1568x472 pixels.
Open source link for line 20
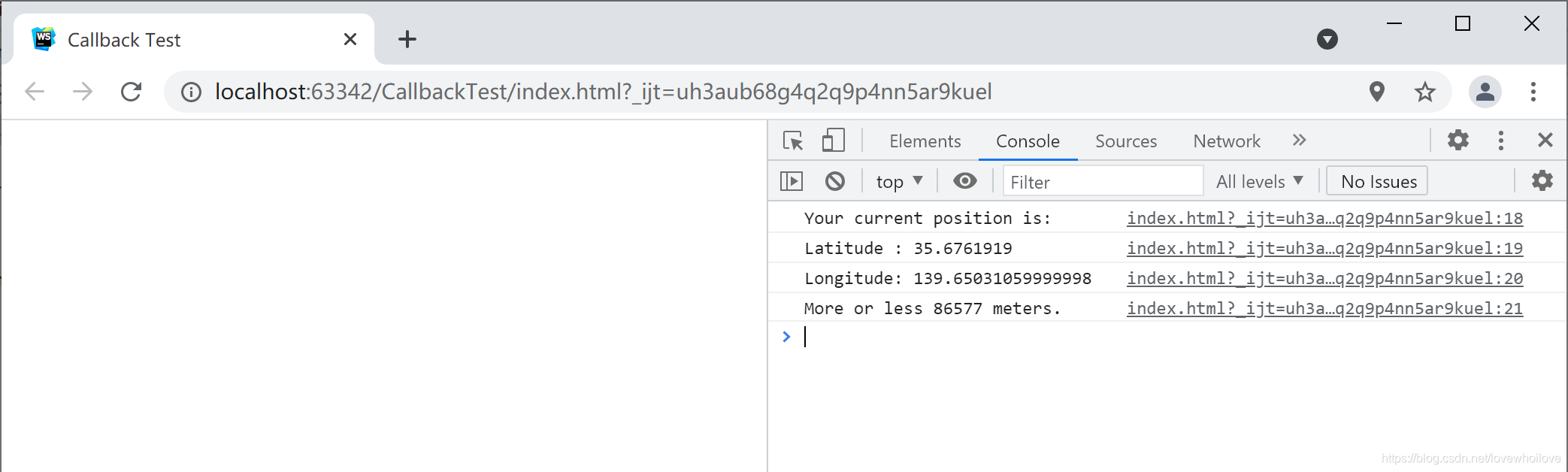1324,278
